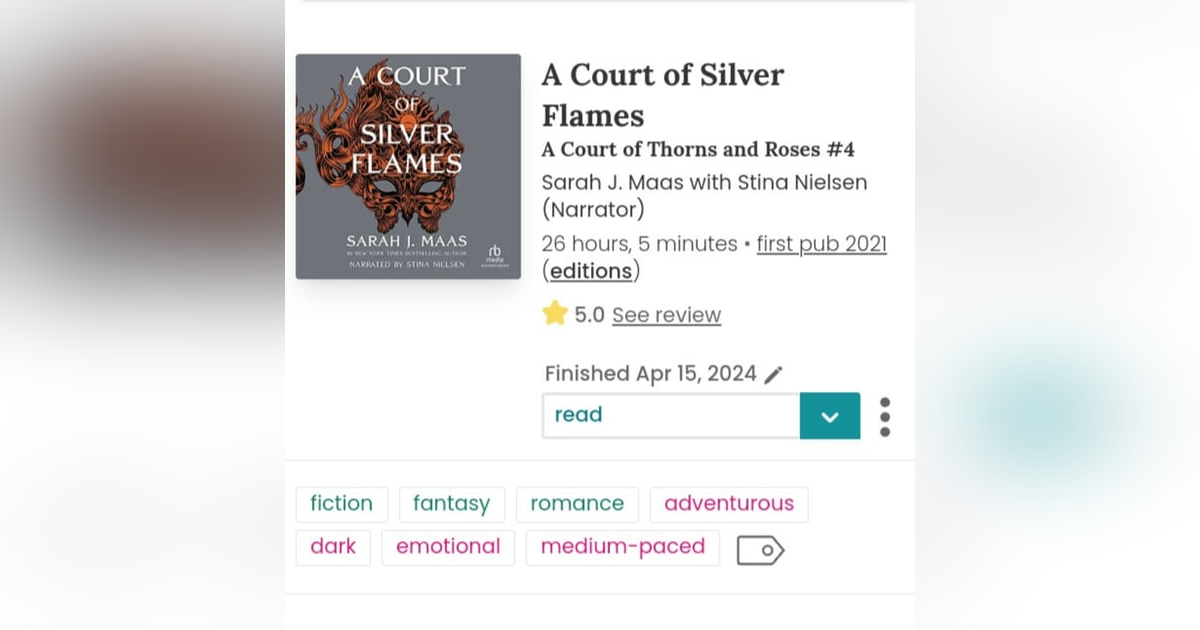Viewport: 1200px width, 630px height.
Task: Click the tag icon below the mood labels
Action: click(x=760, y=549)
